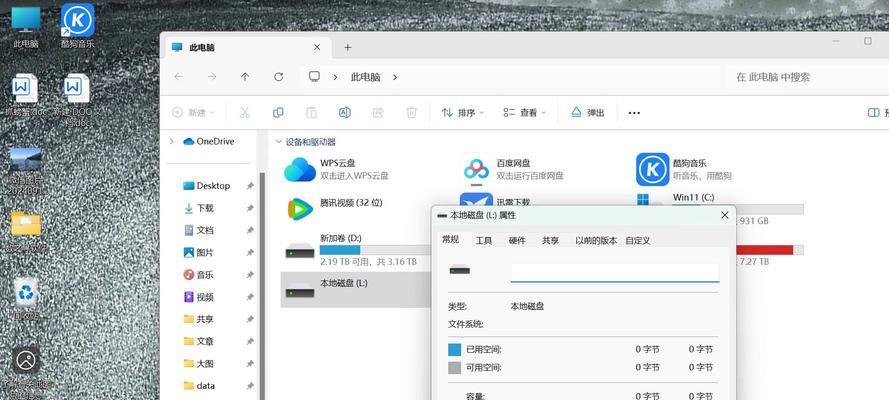Viewport: 889px width, 400px height.
Task: Open the 新建 dropdown menu
Action: click(193, 113)
